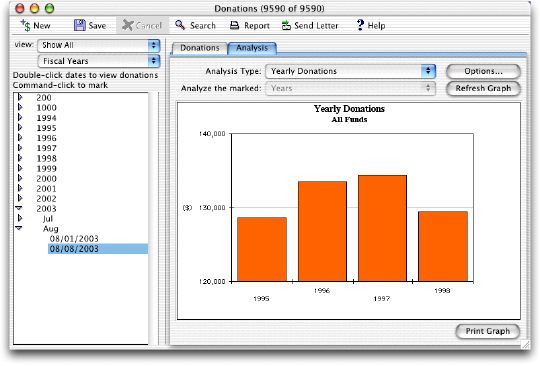Click the Save floppy disk icon
The image size is (540, 366).
coord(80,25)
